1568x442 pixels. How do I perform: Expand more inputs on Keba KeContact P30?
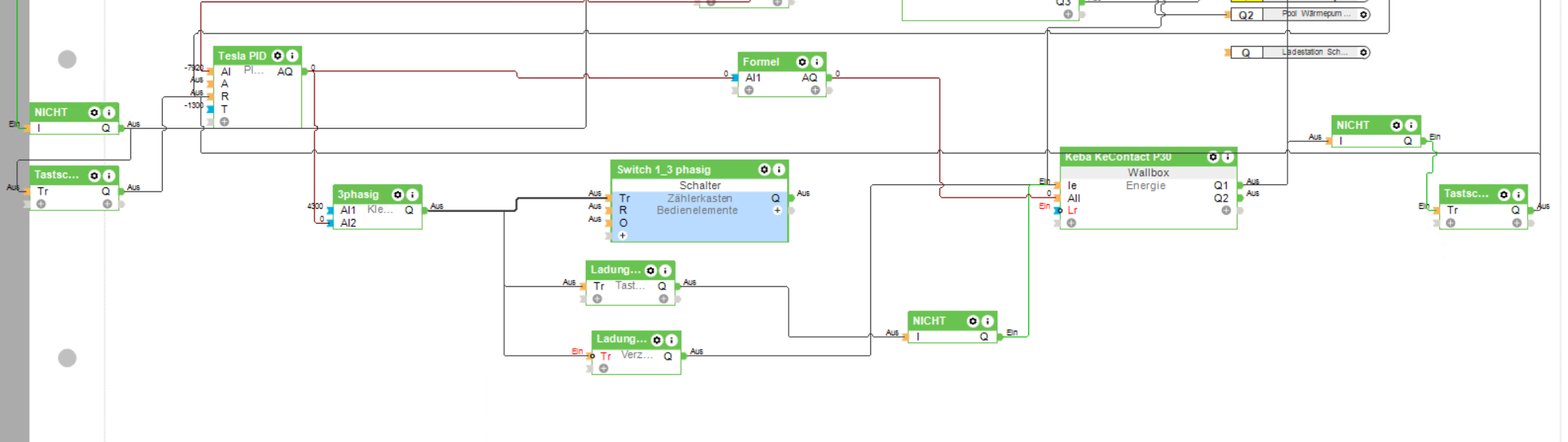(x=1072, y=223)
